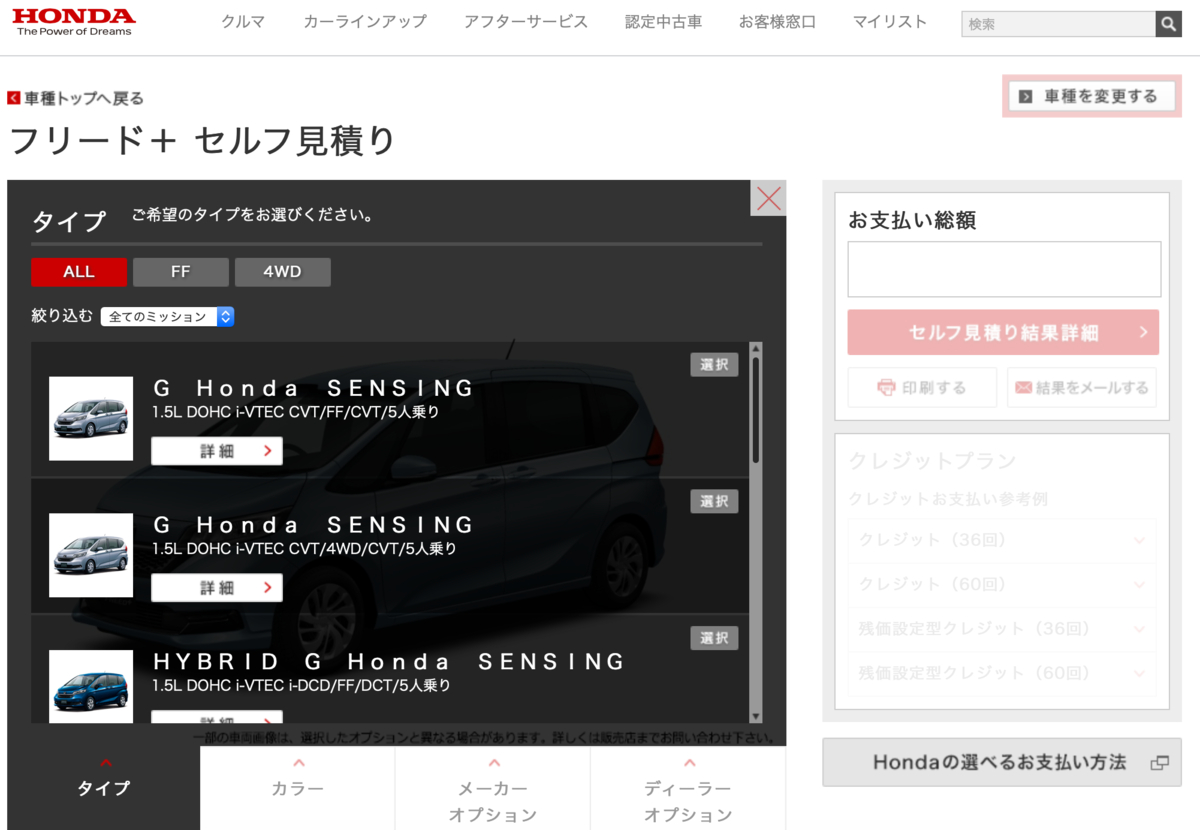Click the 結果をメールする button
This screenshot has width=1200, height=830.
(1081, 387)
